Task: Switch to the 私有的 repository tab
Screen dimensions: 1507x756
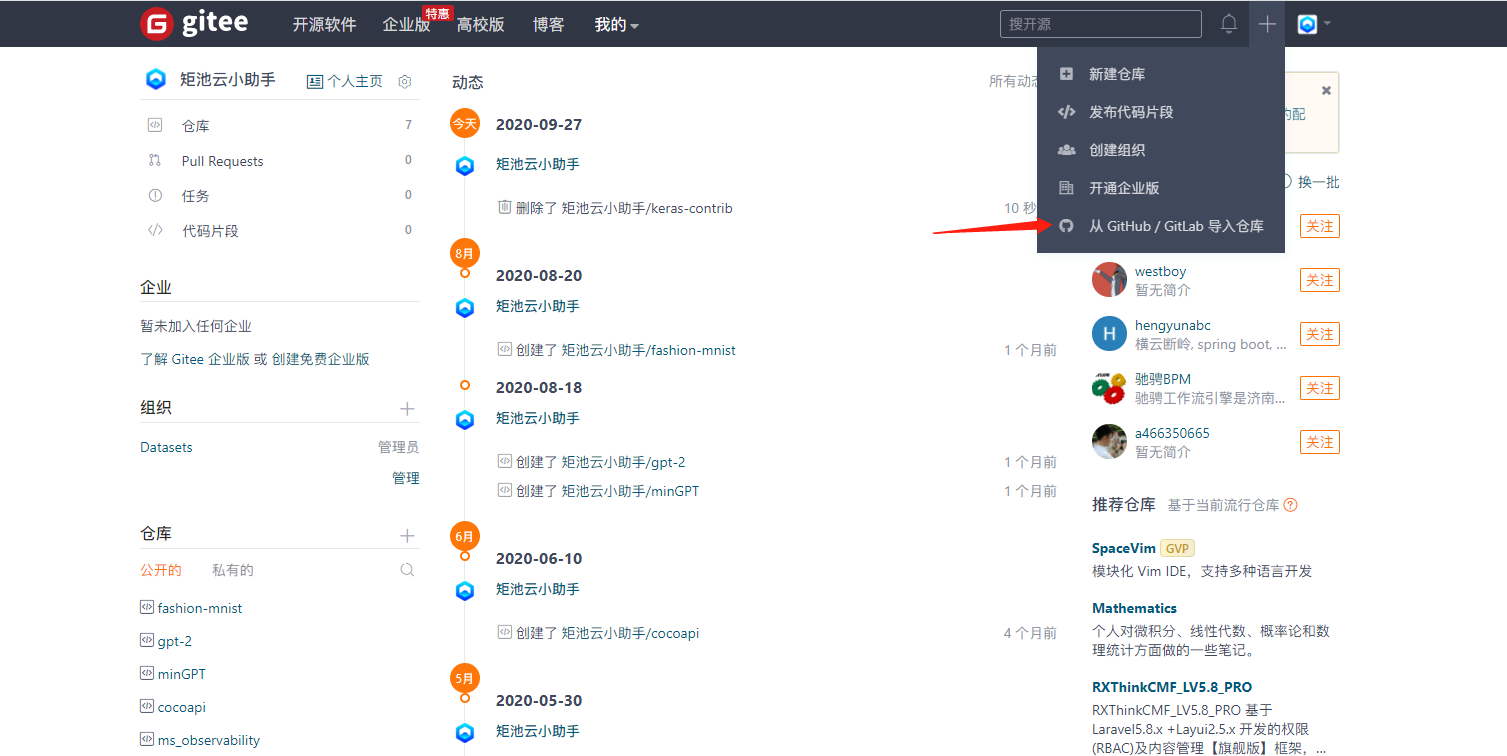Action: [232, 570]
